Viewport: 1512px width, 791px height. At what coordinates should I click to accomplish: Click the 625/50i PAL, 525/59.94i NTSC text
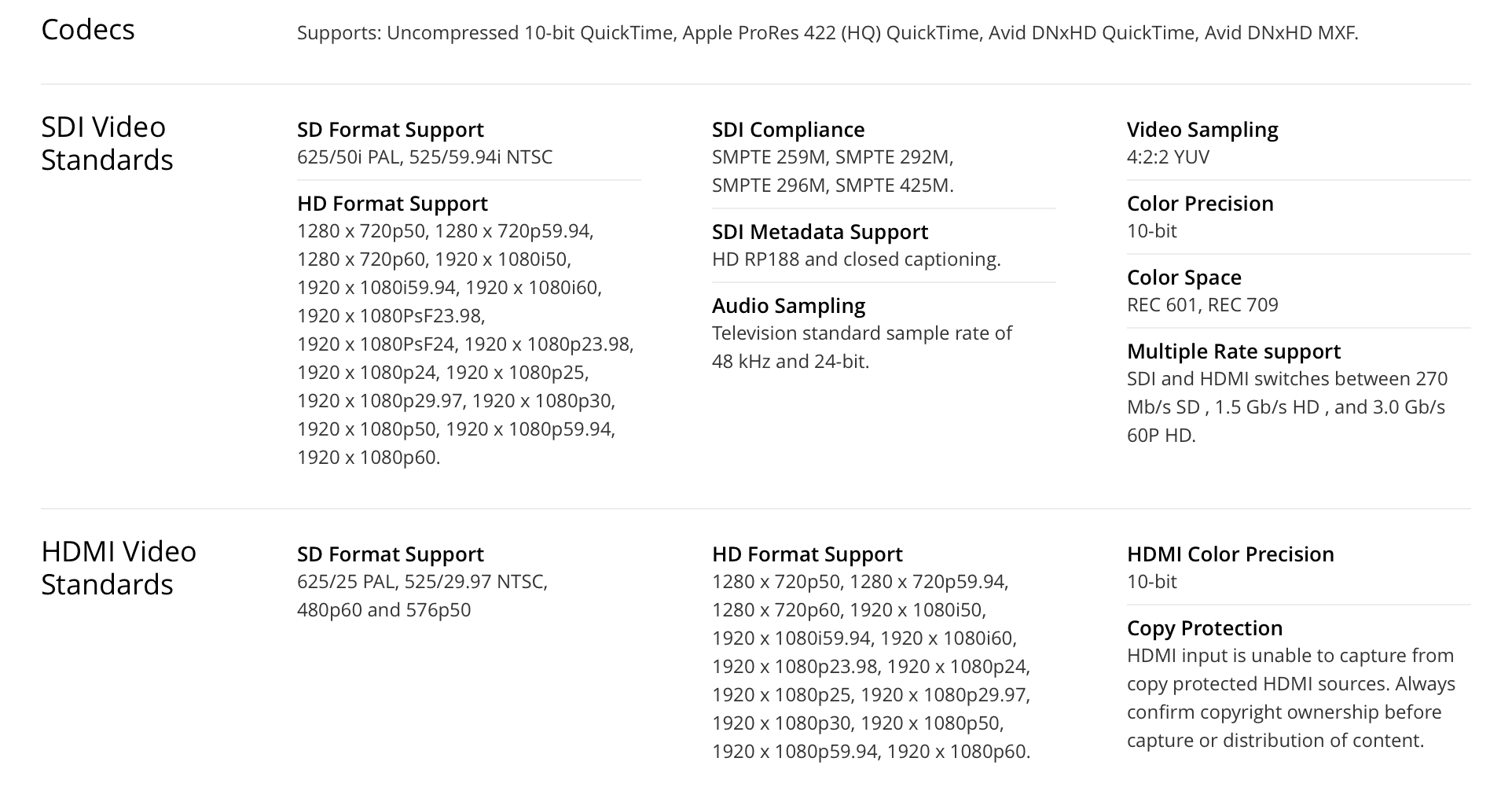coord(424,157)
